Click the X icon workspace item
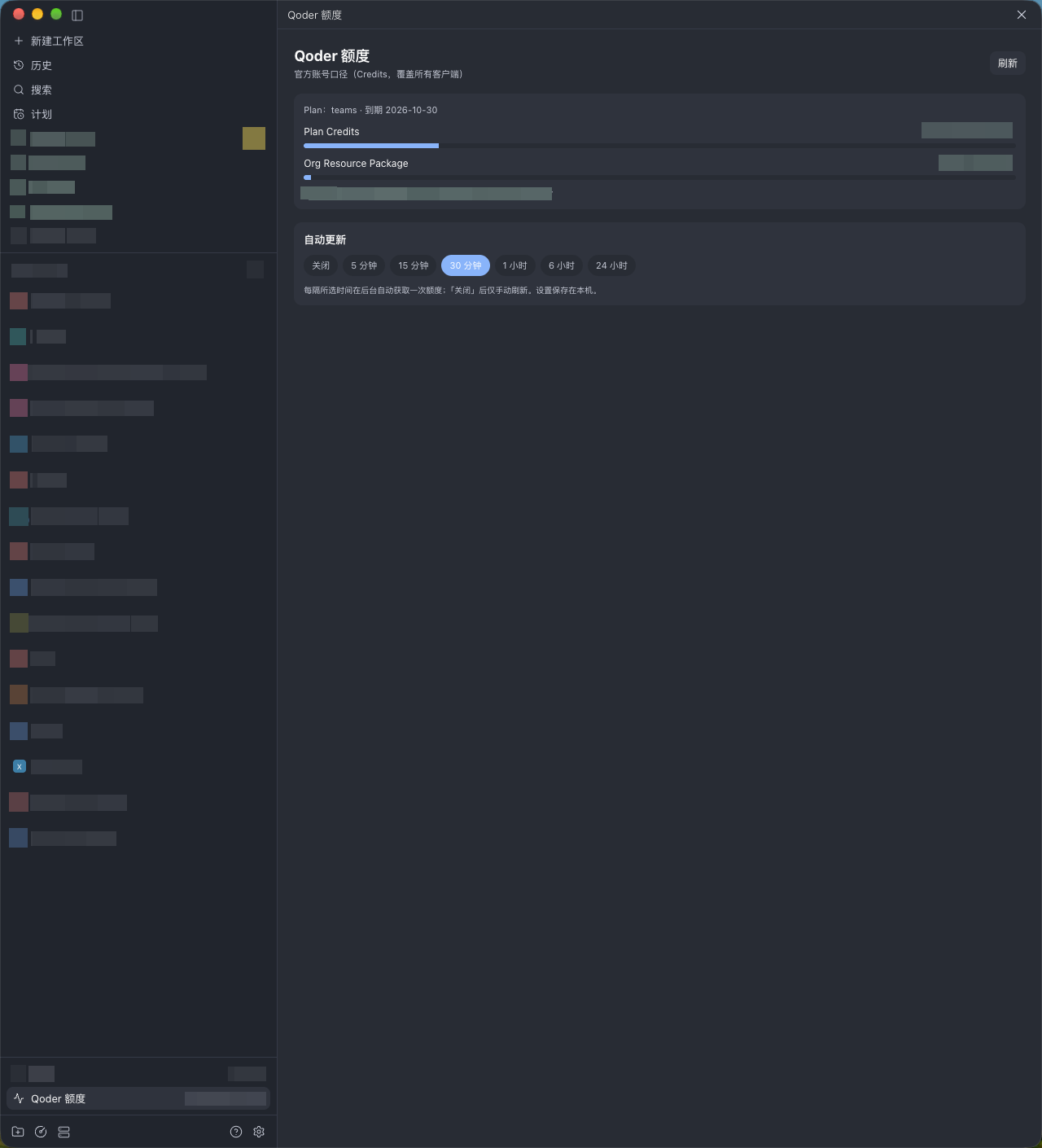The width and height of the screenshot is (1042, 1148). 20,766
